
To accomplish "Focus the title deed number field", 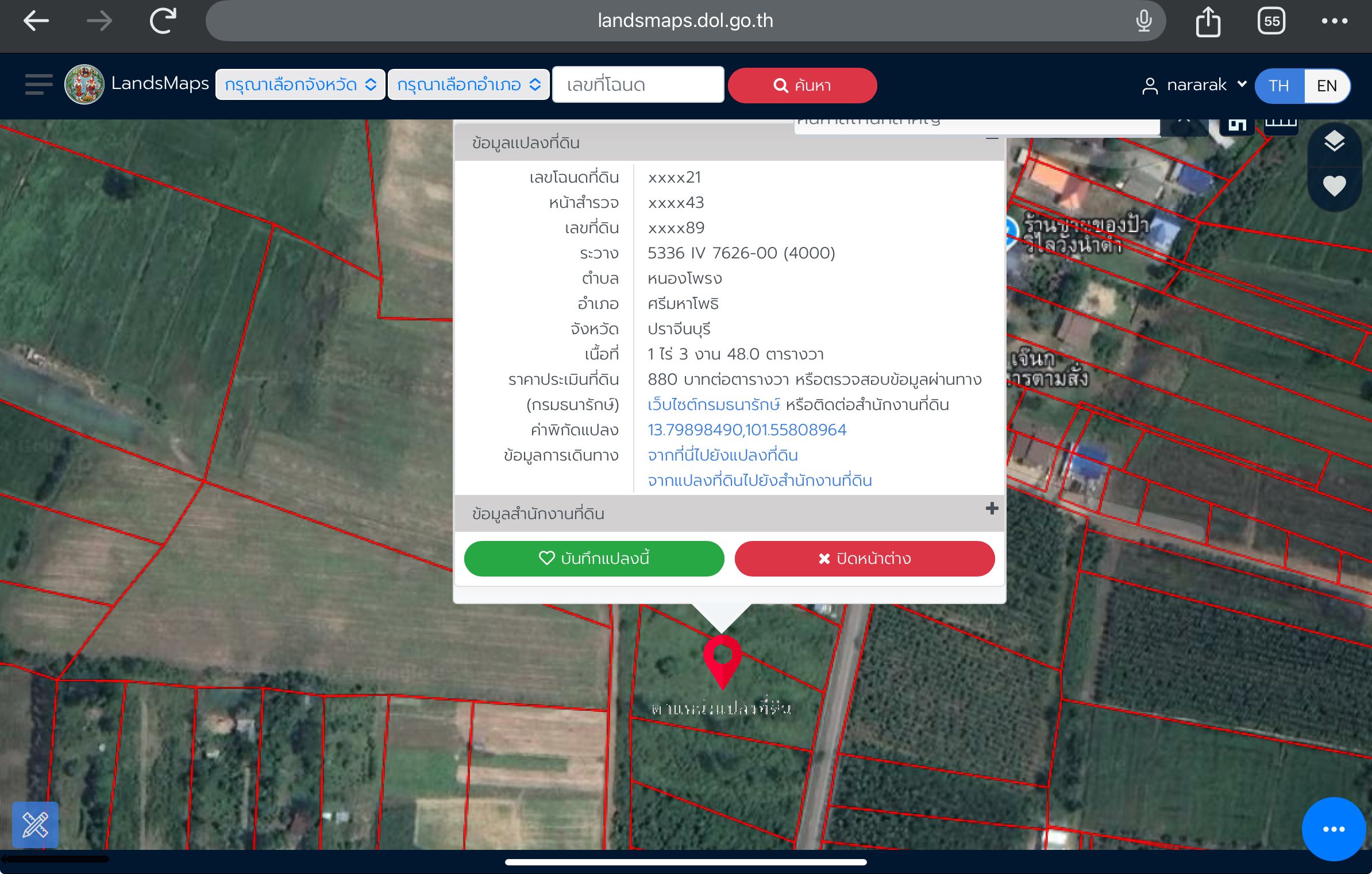I will tap(638, 85).
